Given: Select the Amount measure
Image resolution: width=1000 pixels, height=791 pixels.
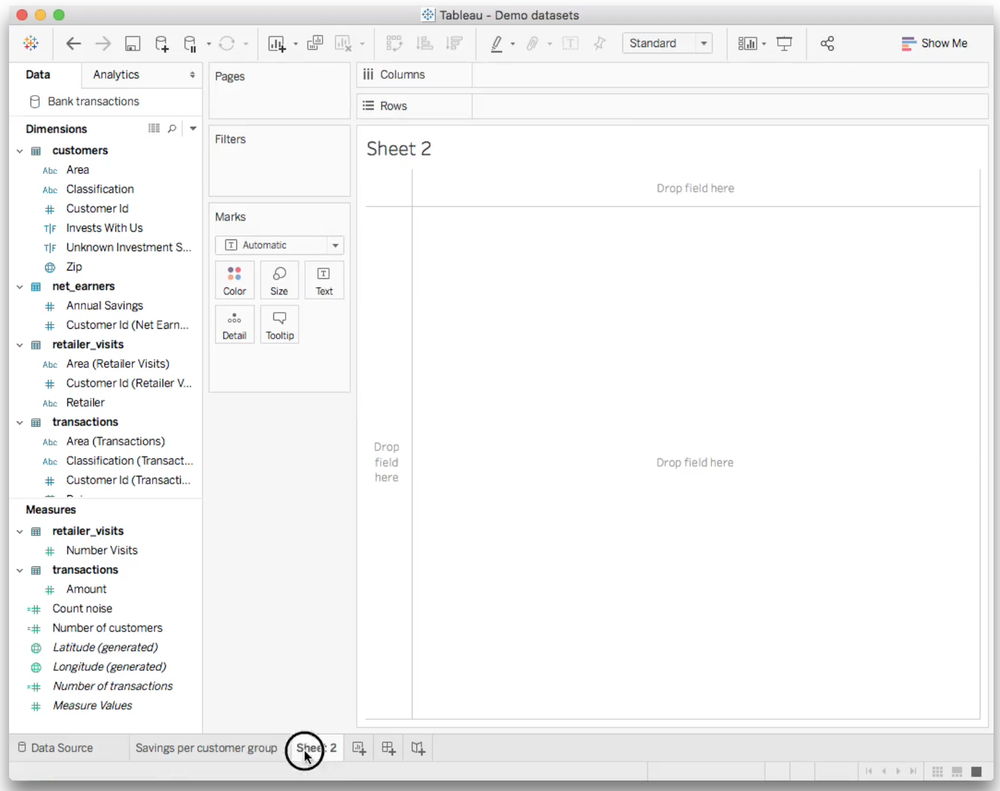Looking at the screenshot, I should (86, 589).
